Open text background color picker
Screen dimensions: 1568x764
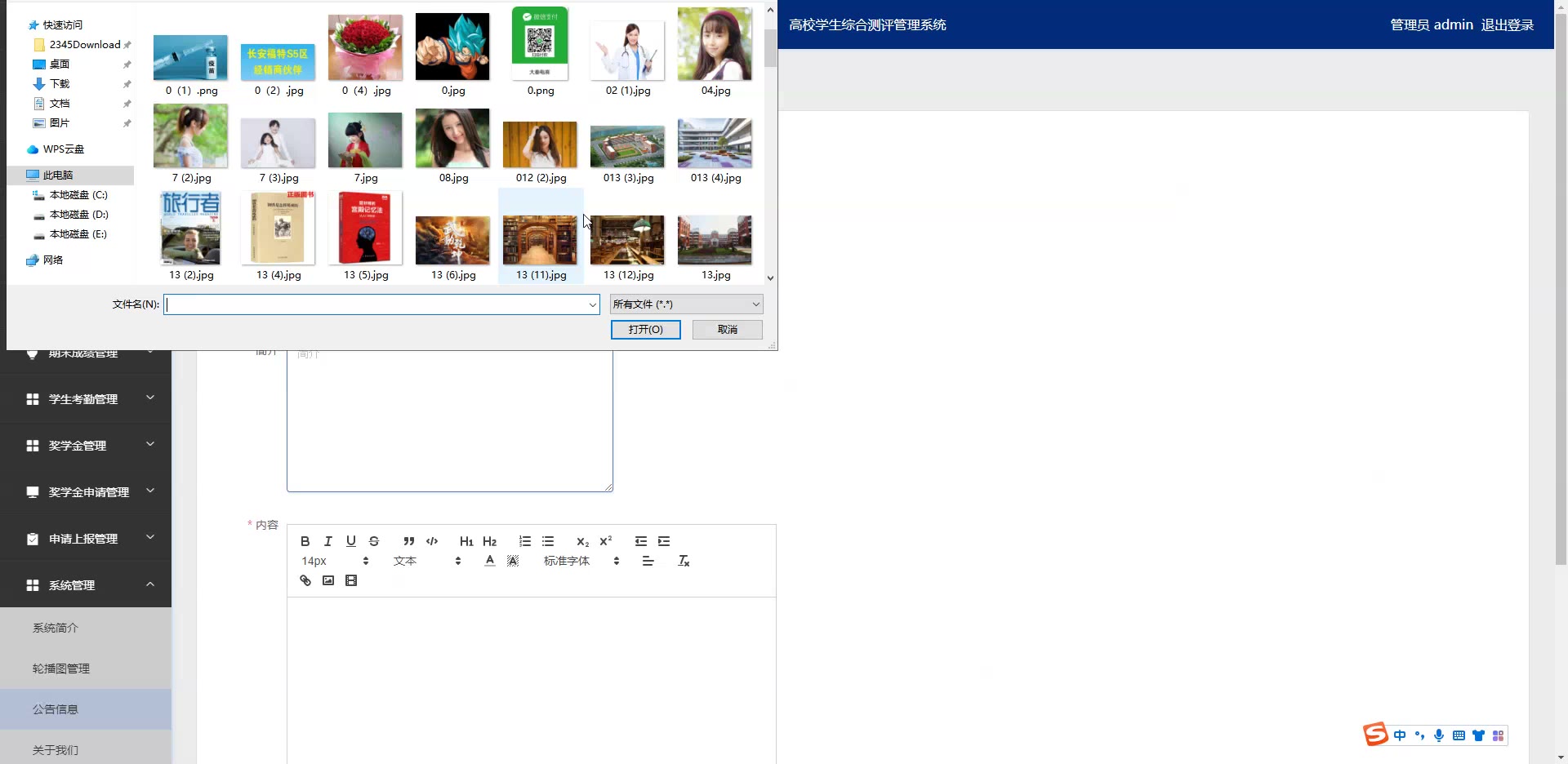[x=512, y=561]
